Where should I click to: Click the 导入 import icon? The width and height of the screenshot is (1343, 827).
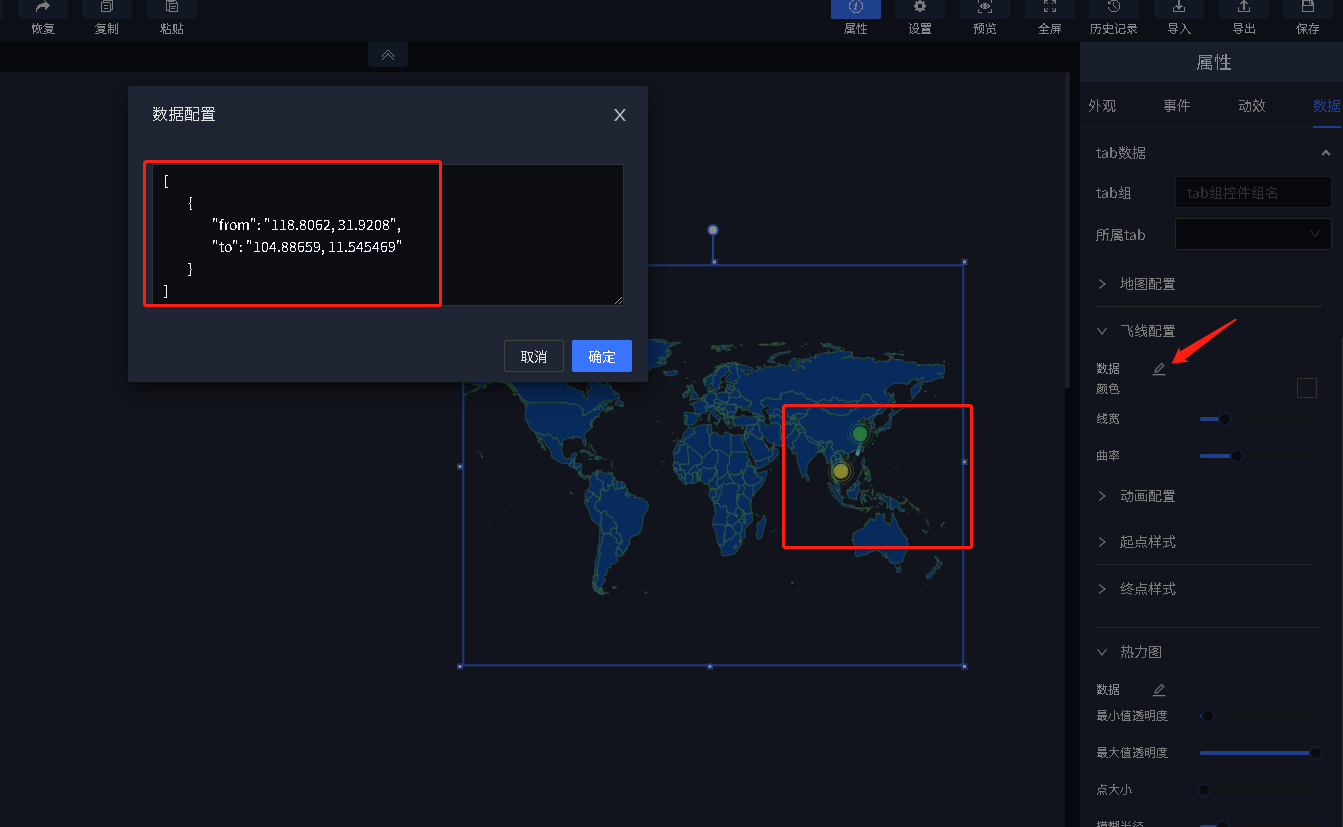1179,8
